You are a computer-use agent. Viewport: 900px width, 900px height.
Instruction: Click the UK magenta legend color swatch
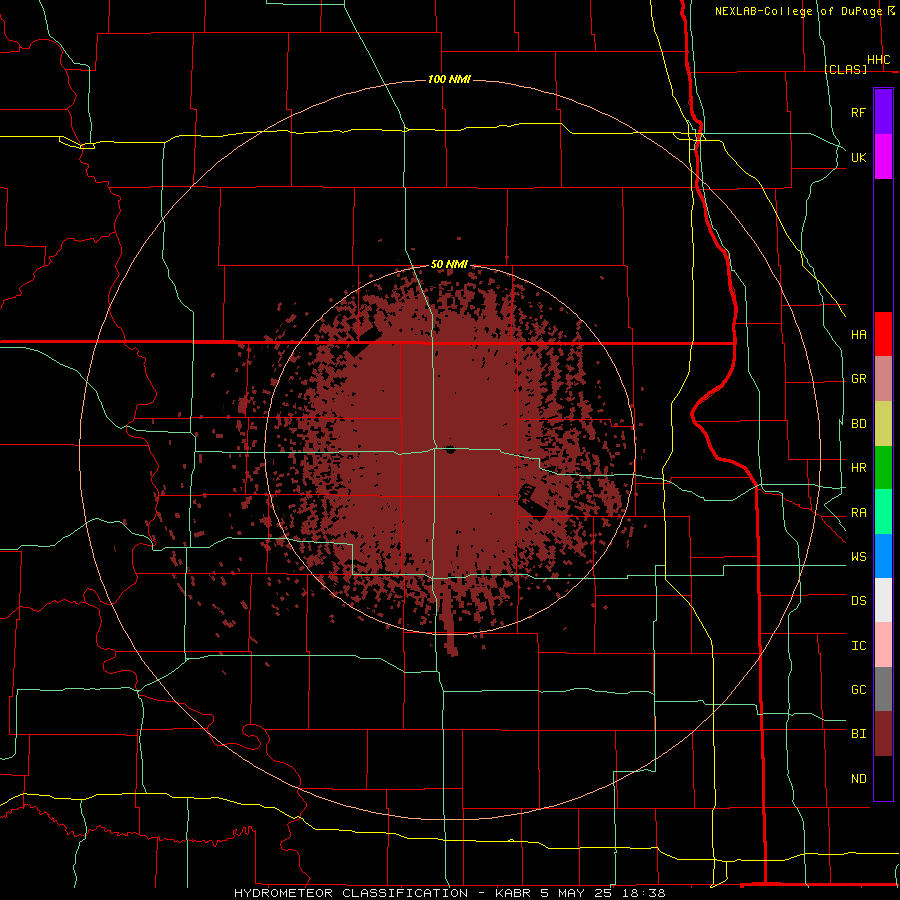tap(883, 157)
